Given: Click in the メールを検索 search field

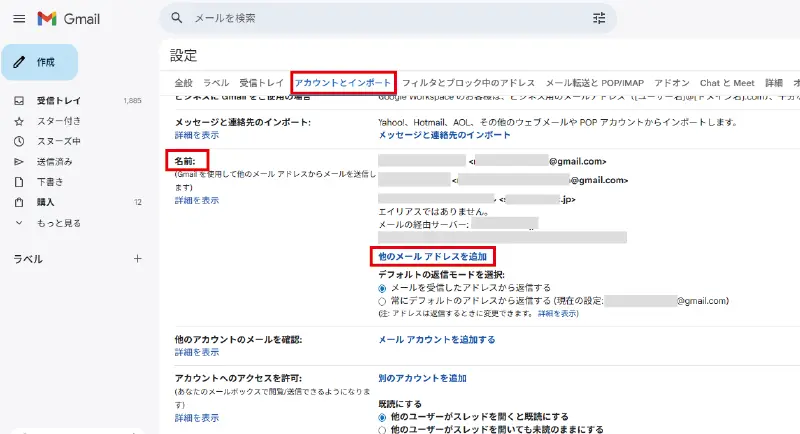Looking at the screenshot, I should [x=380, y=18].
